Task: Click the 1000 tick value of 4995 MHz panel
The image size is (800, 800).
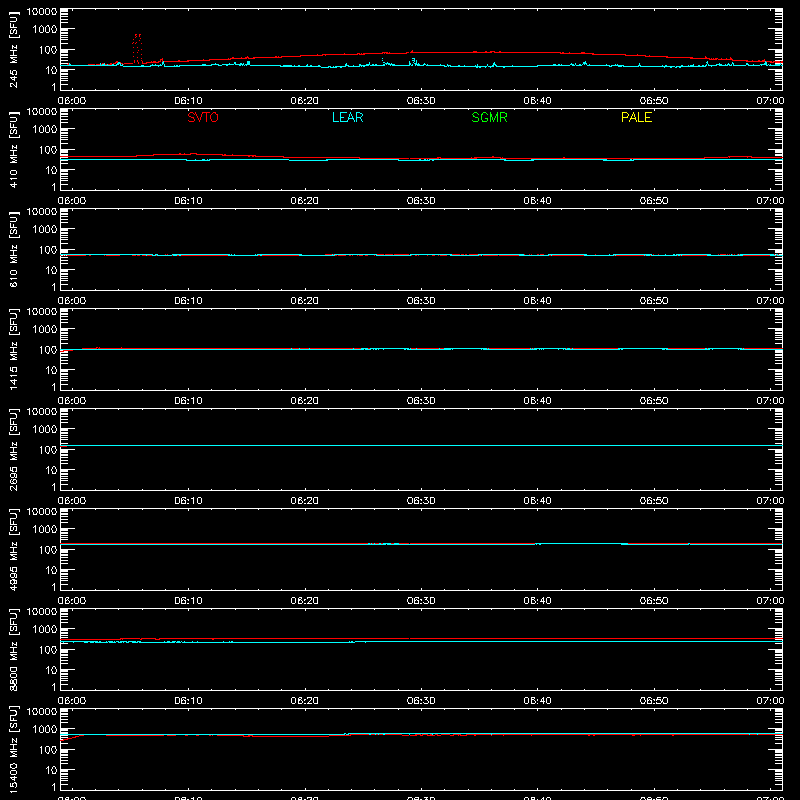Action: (45, 530)
